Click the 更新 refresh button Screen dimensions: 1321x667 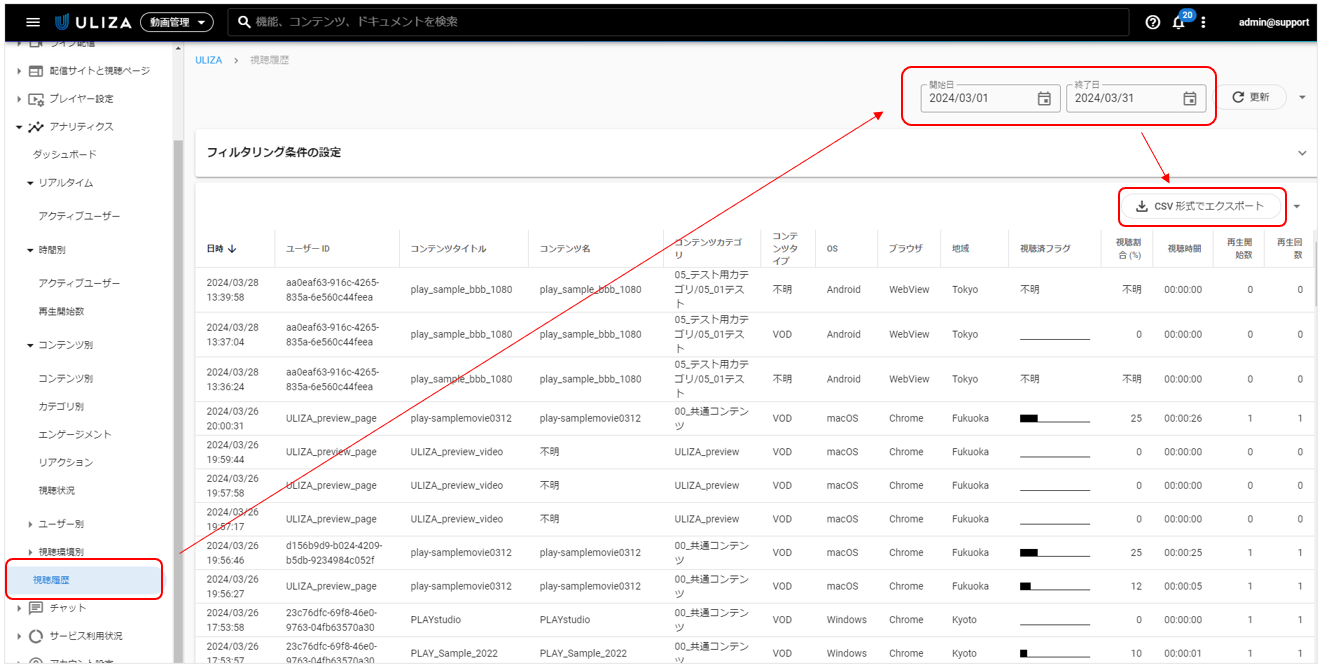pos(1250,97)
